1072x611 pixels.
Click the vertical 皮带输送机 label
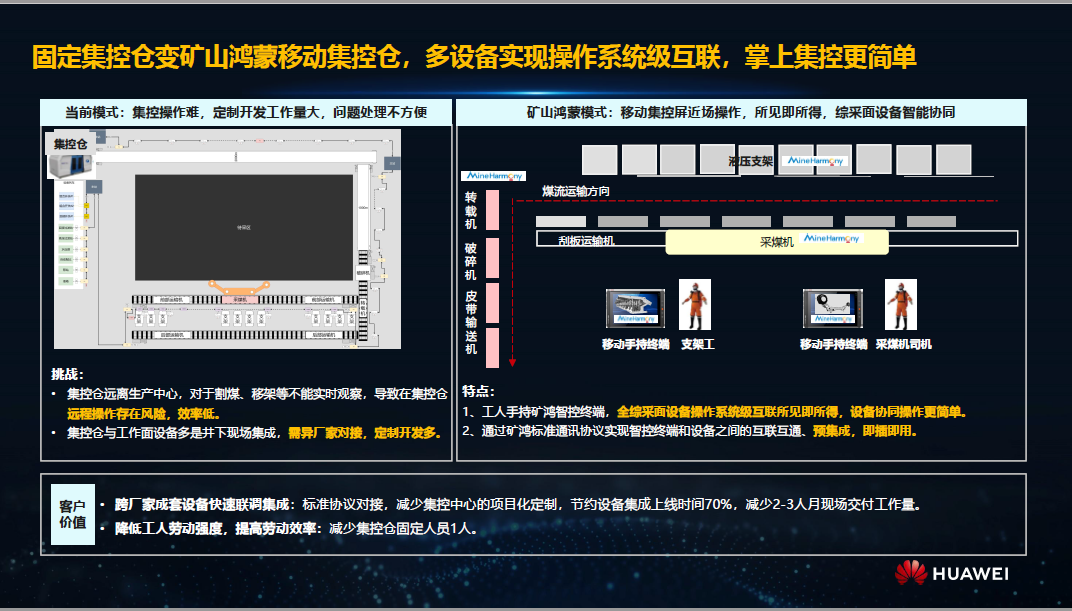471,322
